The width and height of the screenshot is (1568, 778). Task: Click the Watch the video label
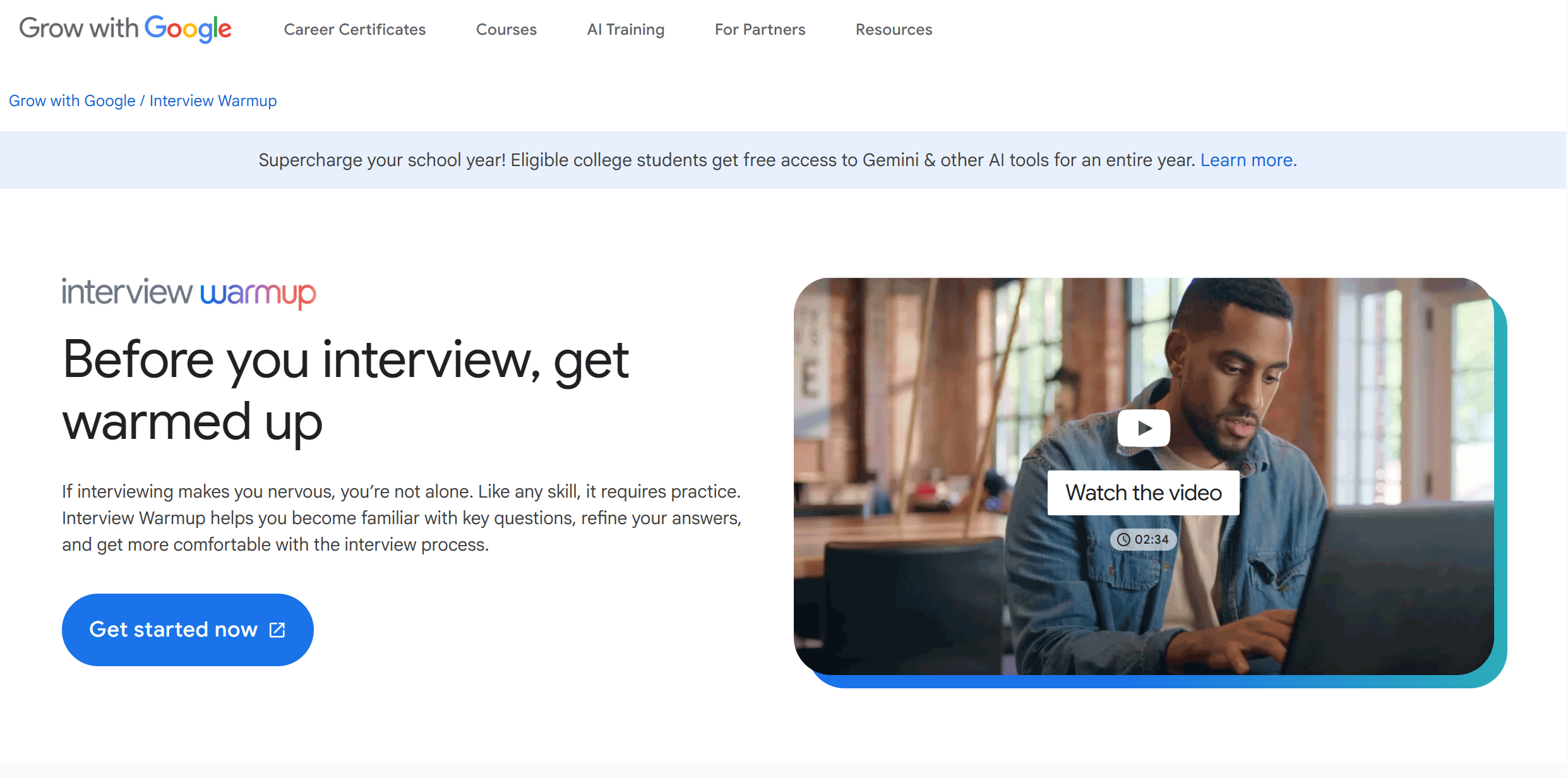click(x=1143, y=493)
